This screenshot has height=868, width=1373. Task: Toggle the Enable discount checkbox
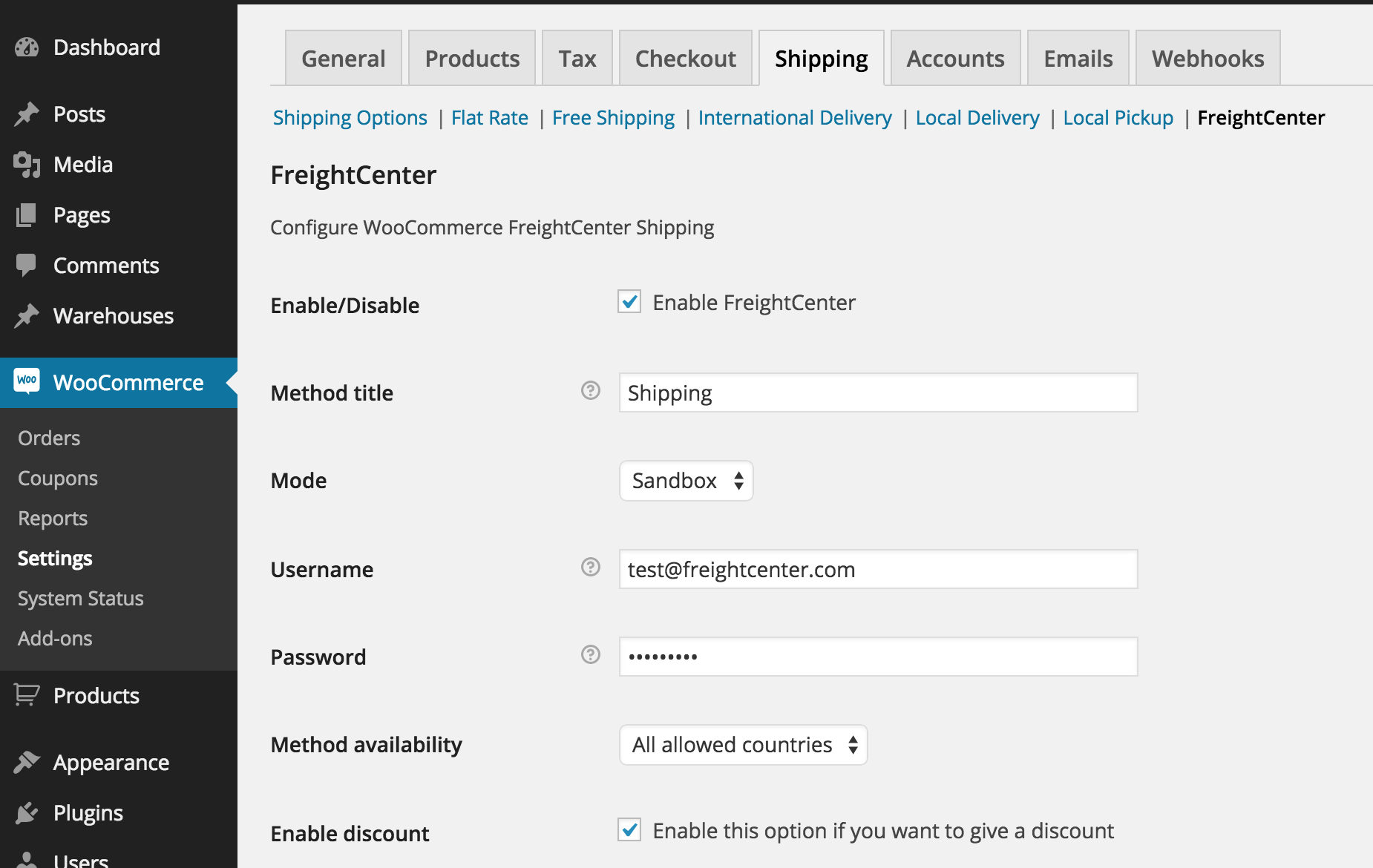click(x=629, y=829)
